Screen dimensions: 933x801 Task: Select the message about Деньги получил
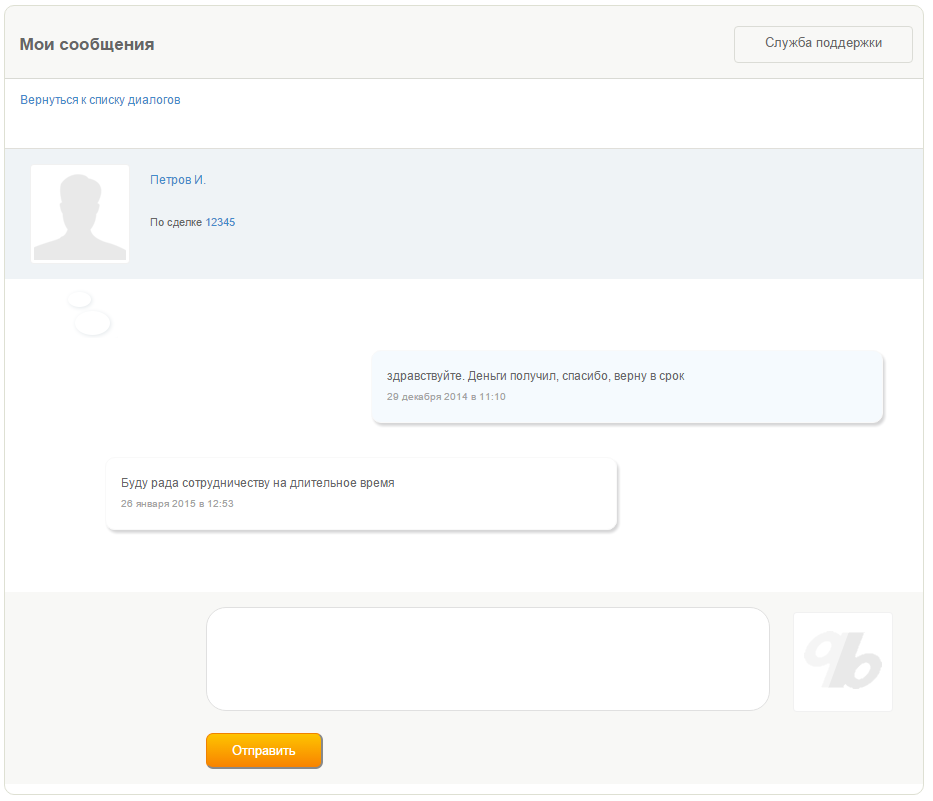tap(535, 376)
